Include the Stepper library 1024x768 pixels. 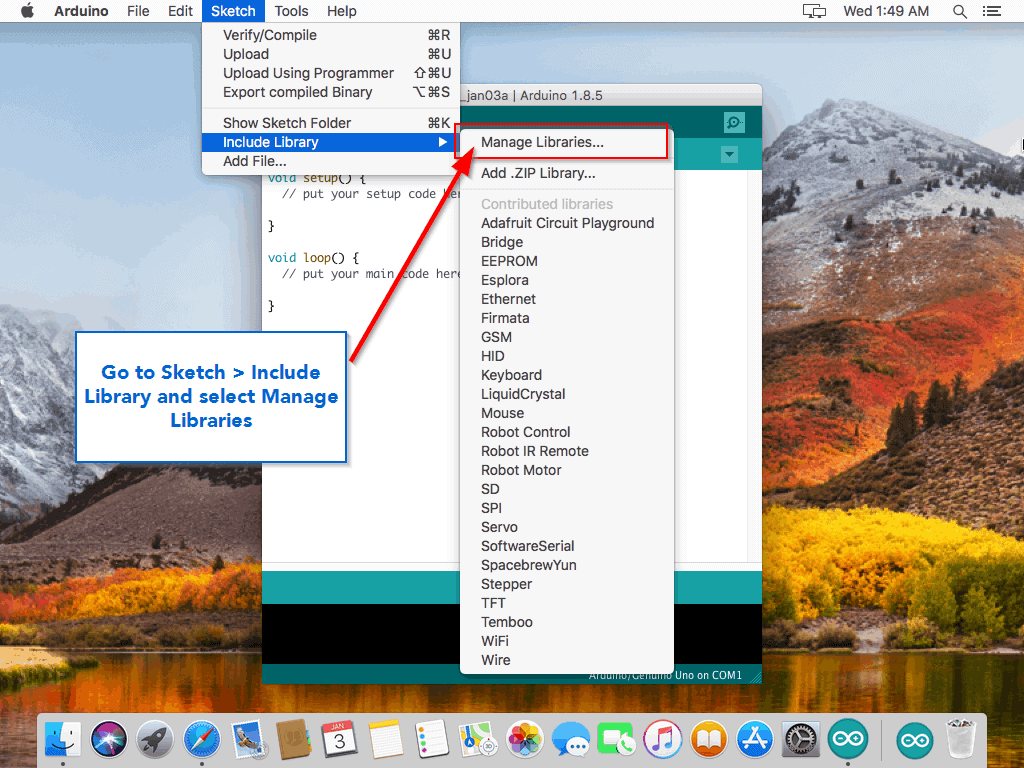pyautogui.click(x=567, y=584)
